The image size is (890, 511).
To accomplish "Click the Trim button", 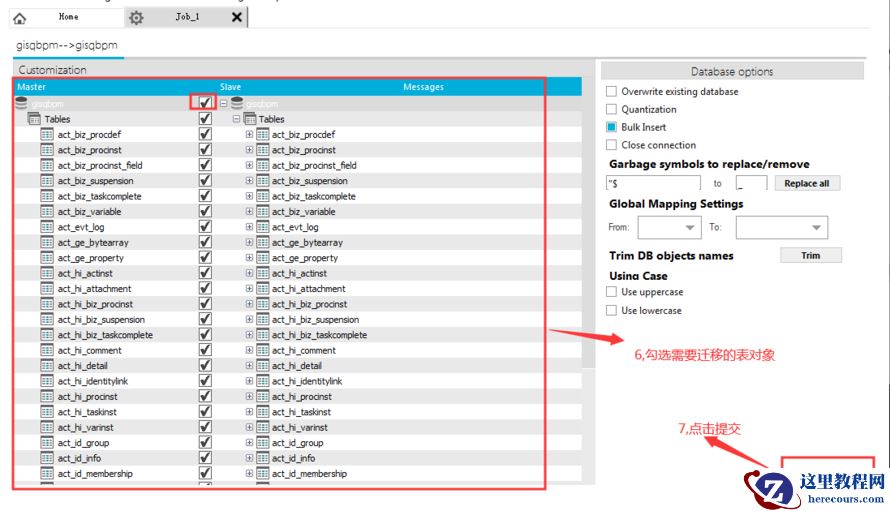I will pyautogui.click(x=811, y=256).
